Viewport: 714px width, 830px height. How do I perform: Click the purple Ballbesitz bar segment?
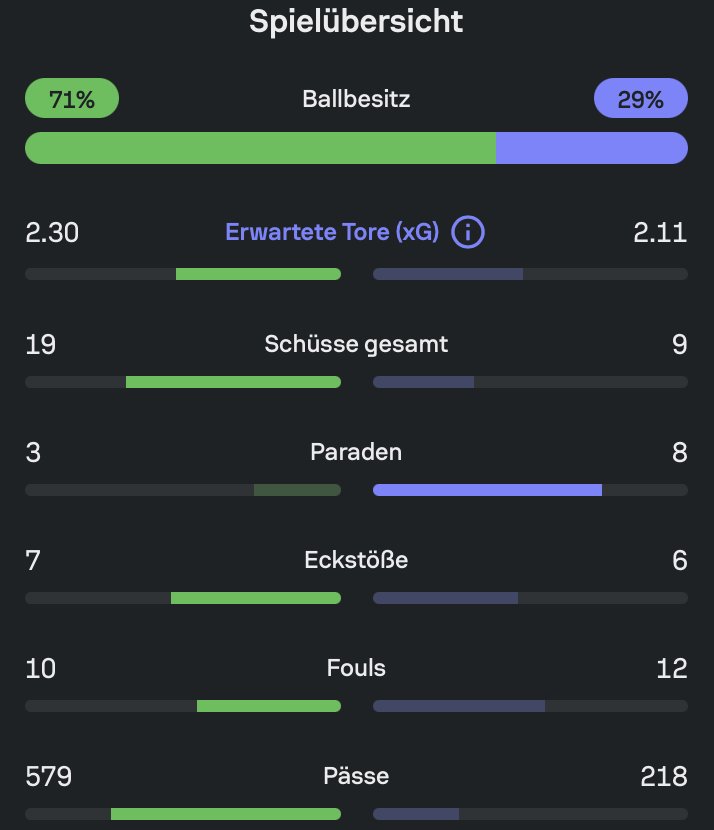pyautogui.click(x=592, y=148)
